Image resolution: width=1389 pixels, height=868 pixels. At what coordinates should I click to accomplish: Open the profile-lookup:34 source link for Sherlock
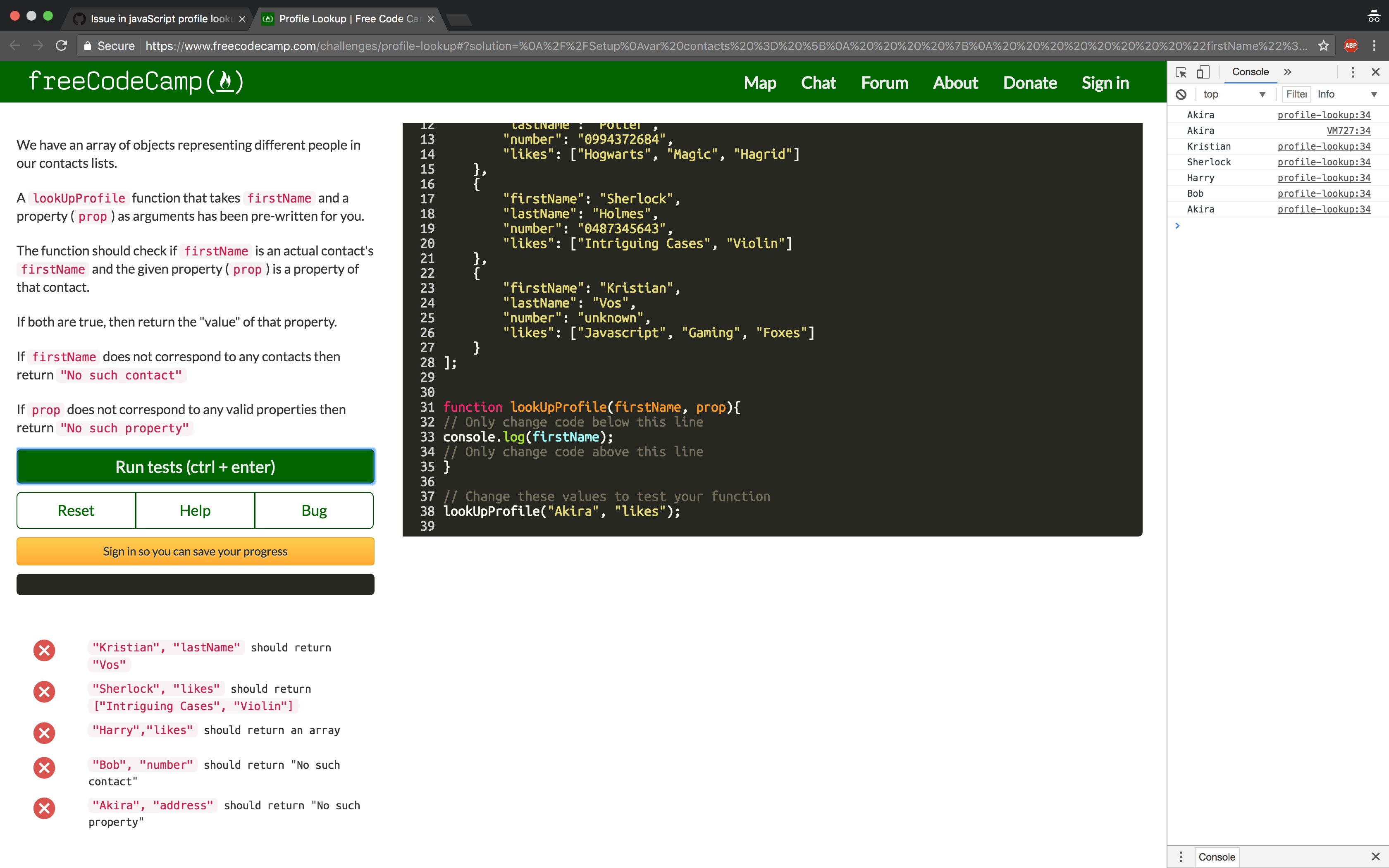[x=1324, y=162]
